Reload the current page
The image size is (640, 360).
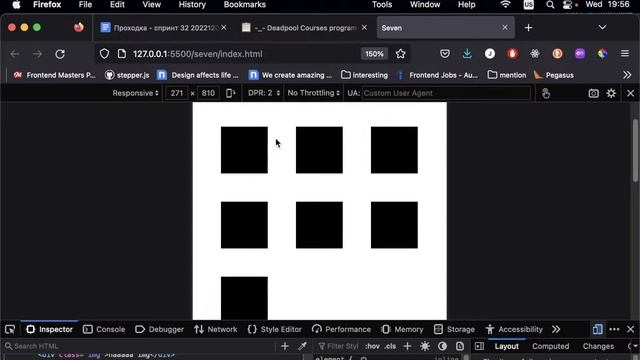[60, 54]
